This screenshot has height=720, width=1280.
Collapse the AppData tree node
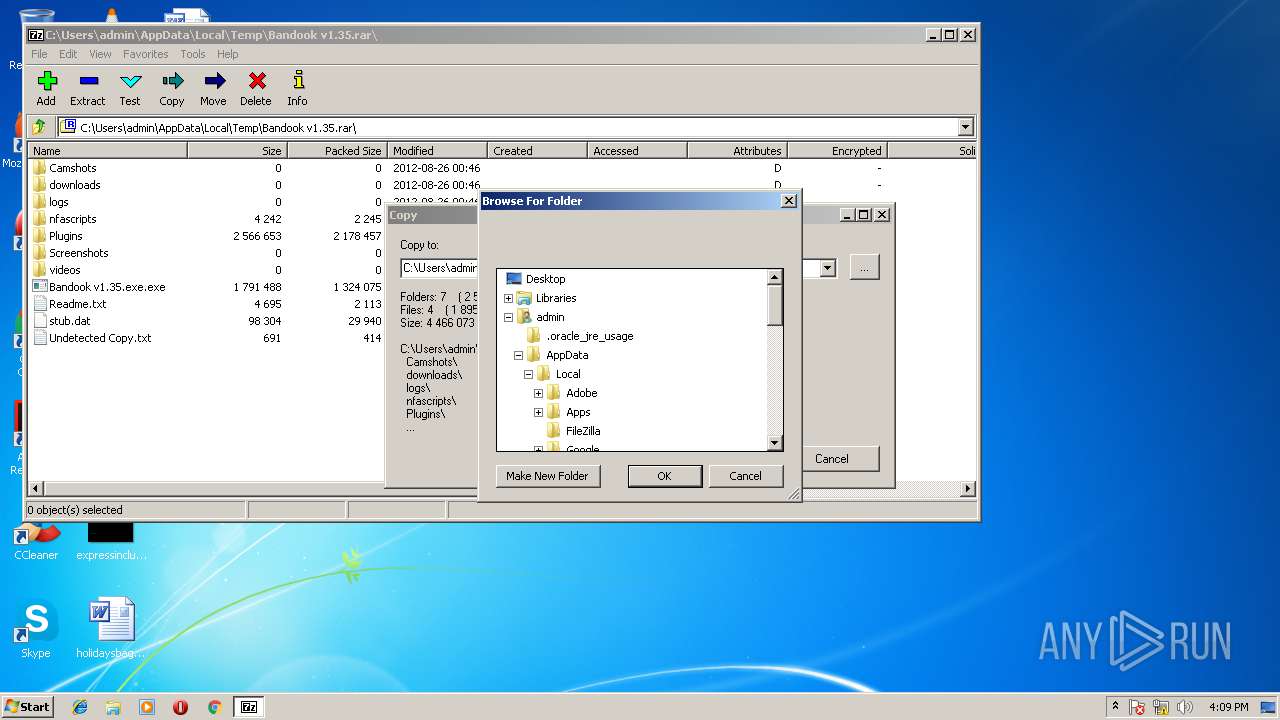[x=518, y=355]
